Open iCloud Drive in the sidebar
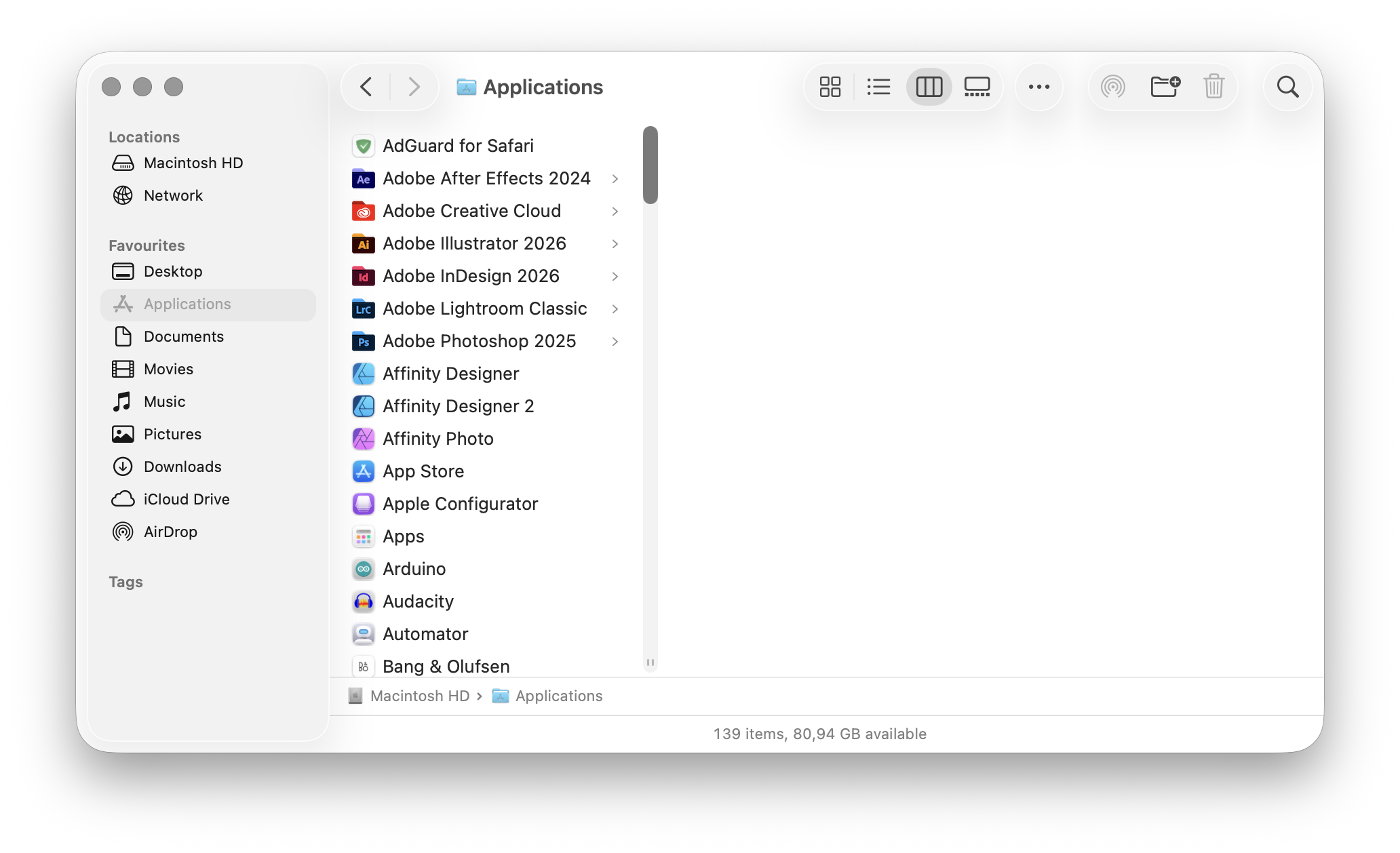The height and width of the screenshot is (853, 1400). pos(187,499)
